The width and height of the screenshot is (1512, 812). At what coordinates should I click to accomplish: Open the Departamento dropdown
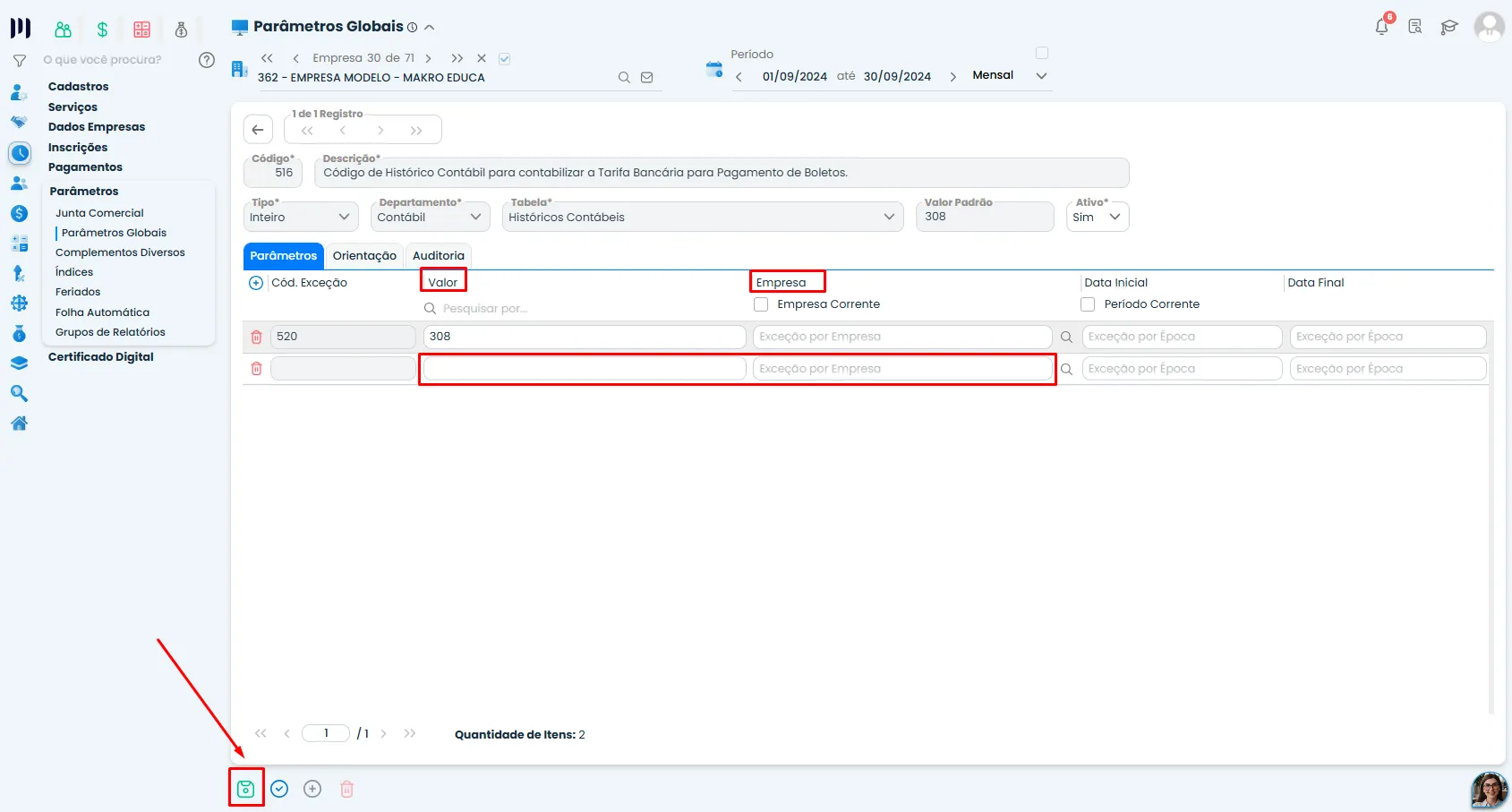click(x=430, y=217)
